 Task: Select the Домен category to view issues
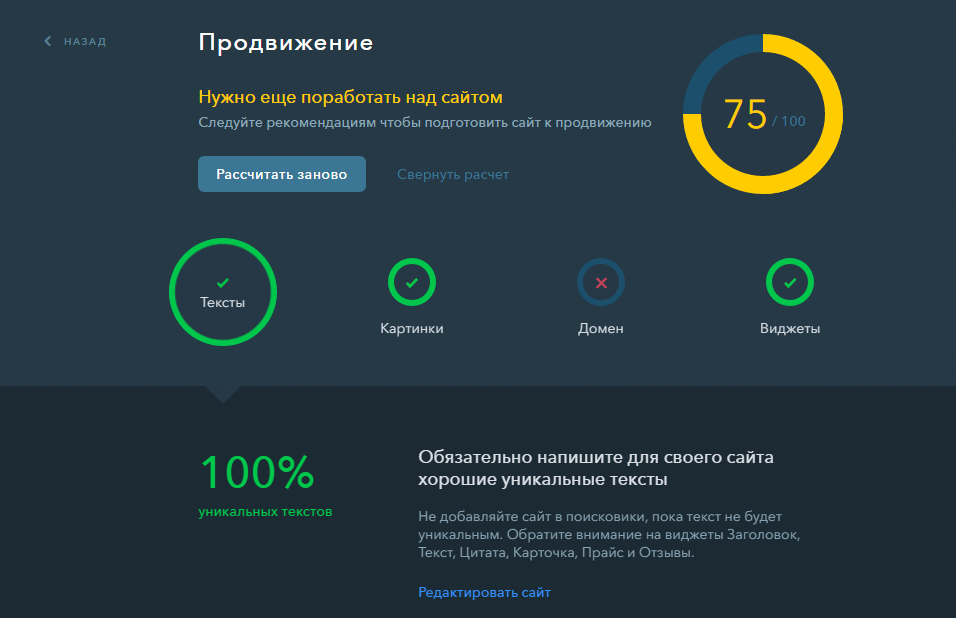click(x=600, y=293)
